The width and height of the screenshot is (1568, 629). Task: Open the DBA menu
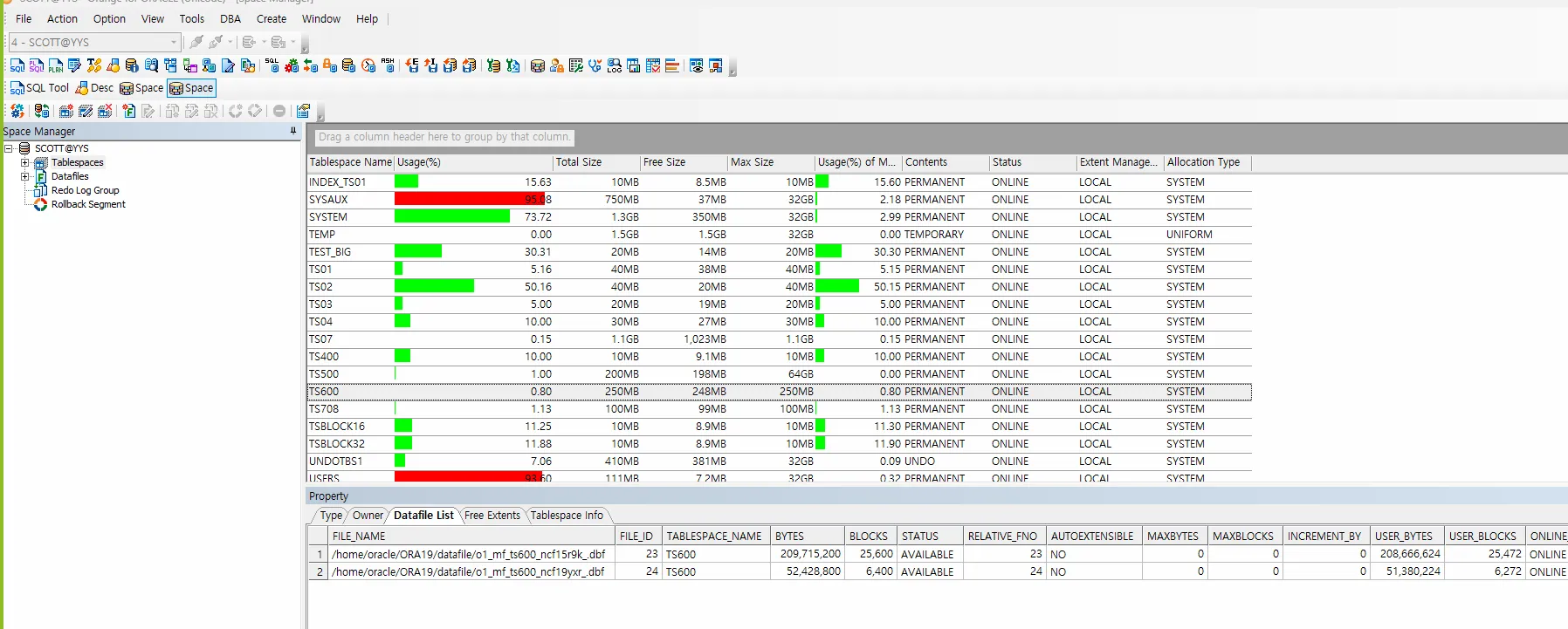230,18
